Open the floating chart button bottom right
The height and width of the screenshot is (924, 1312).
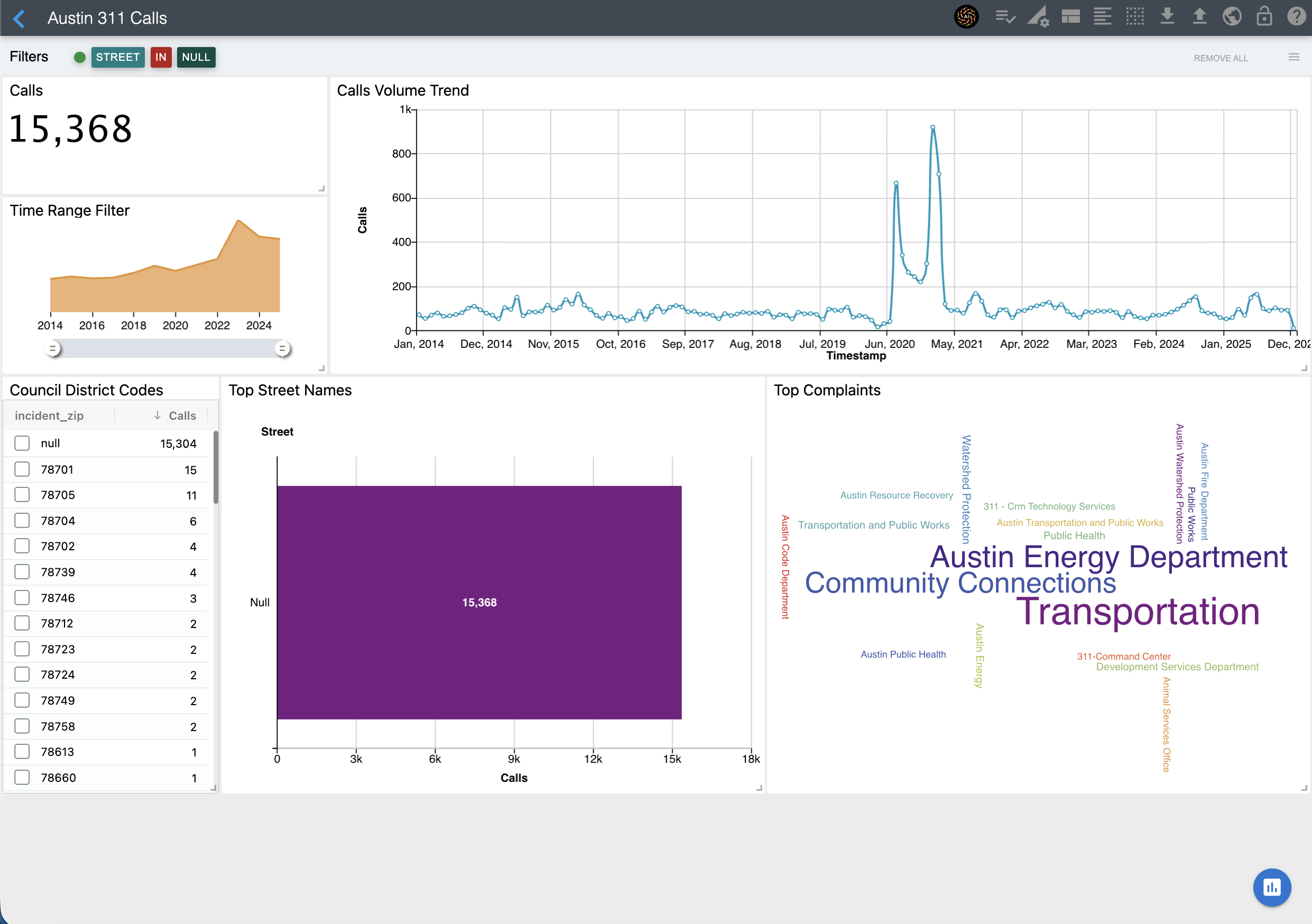(1271, 887)
